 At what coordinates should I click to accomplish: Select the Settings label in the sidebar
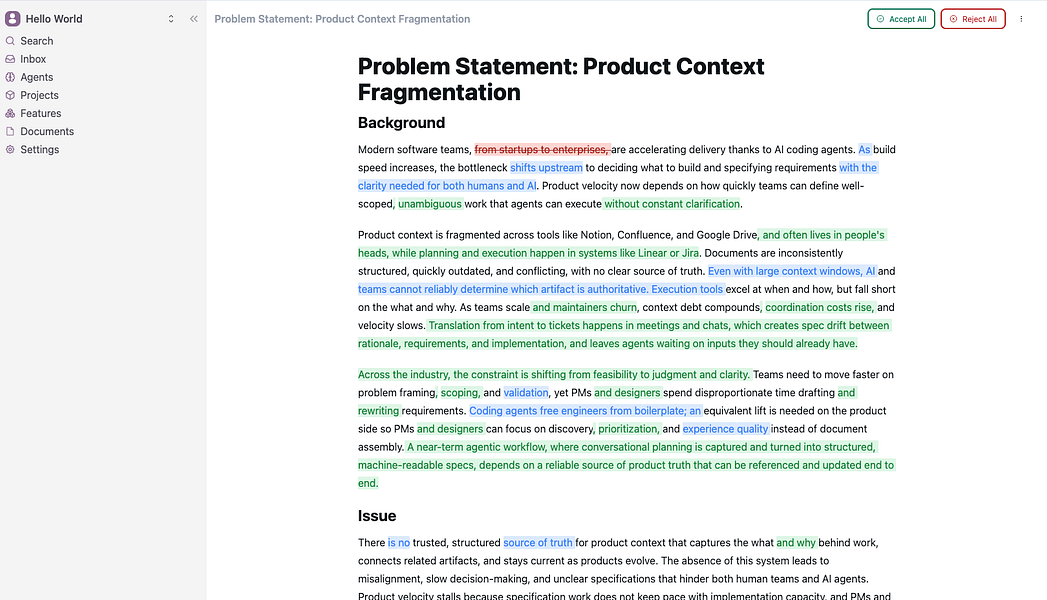(x=38, y=149)
